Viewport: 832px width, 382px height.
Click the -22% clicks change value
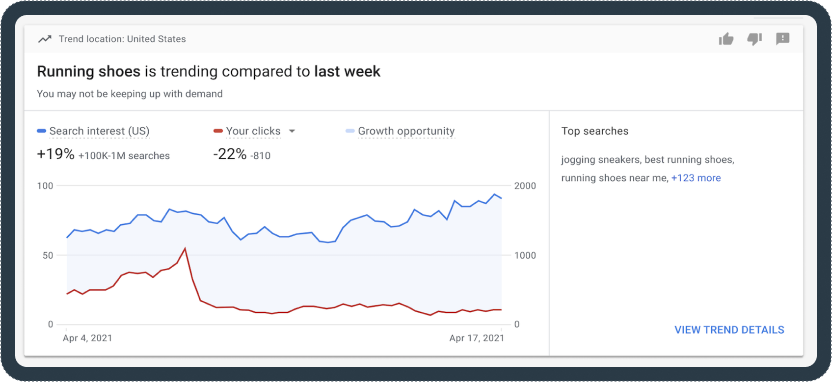230,155
